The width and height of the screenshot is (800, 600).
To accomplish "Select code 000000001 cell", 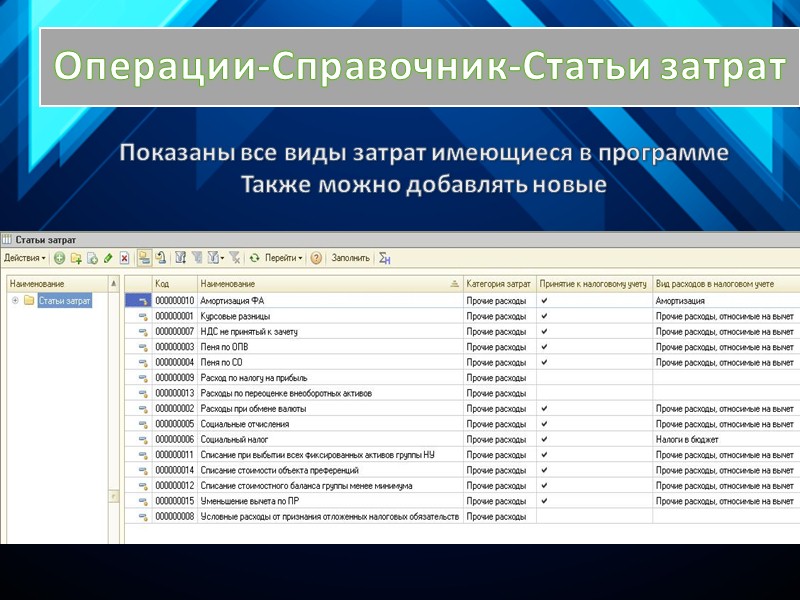I will point(175,316).
